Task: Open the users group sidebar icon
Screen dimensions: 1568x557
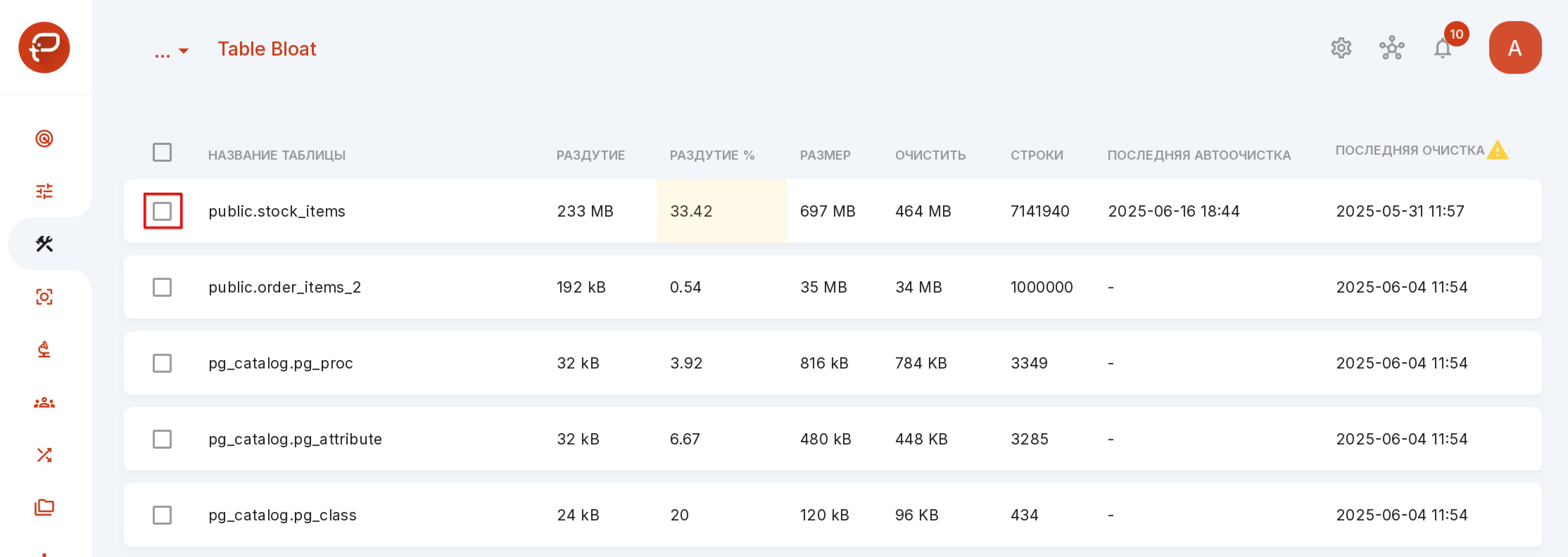Action: [x=44, y=403]
